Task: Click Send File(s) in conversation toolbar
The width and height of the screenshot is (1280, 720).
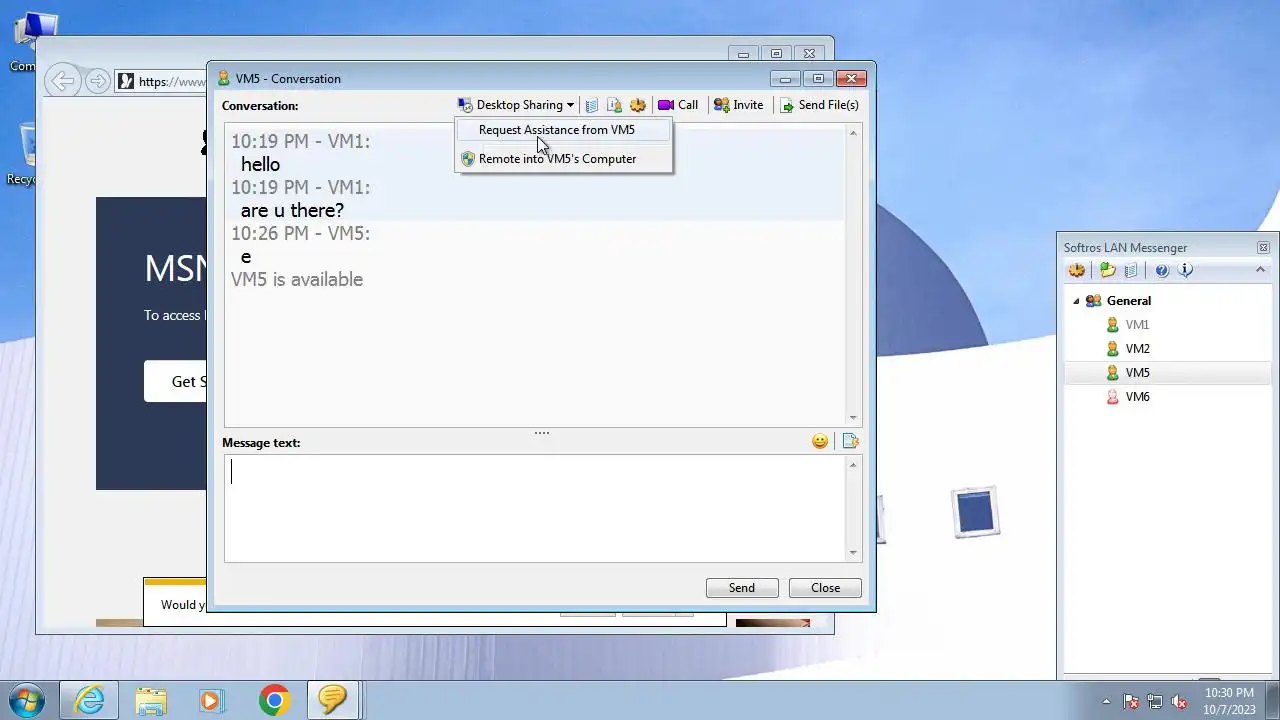Action: click(819, 105)
